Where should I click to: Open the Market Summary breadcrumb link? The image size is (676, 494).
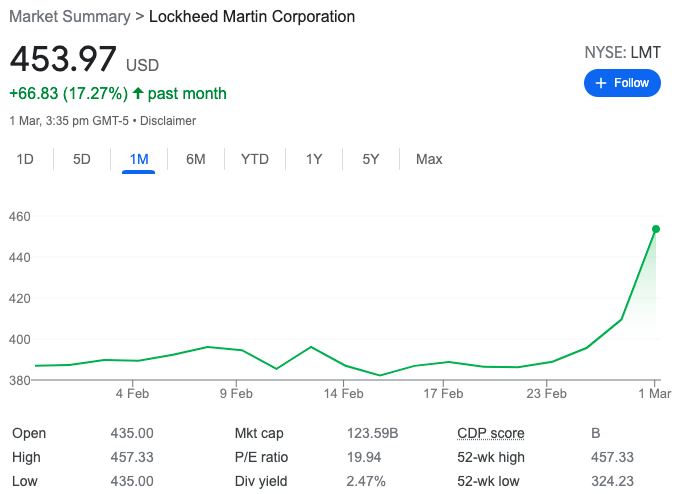point(69,17)
